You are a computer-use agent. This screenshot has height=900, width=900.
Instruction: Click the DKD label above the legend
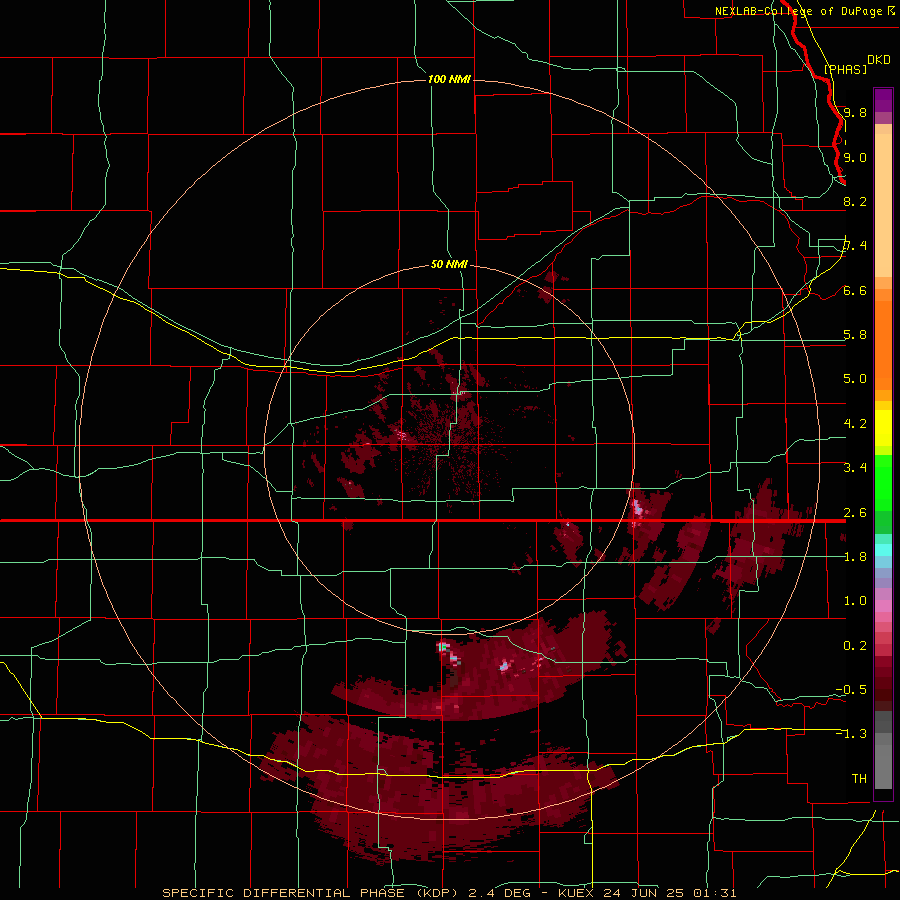click(x=879, y=59)
